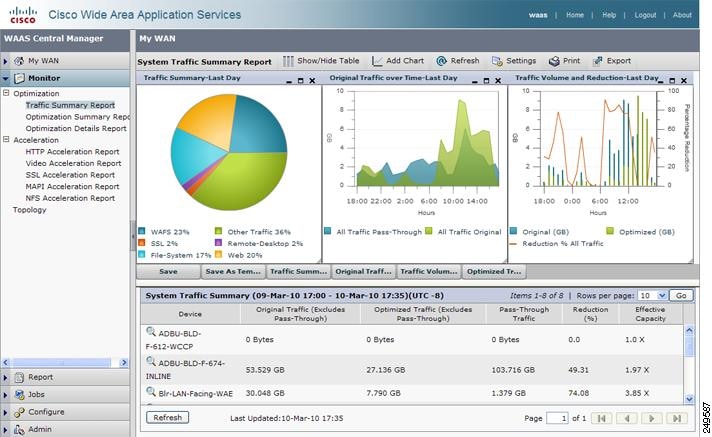Click the Traffic Summ... chart button
The width and height of the screenshot is (712, 437).
click(298, 272)
